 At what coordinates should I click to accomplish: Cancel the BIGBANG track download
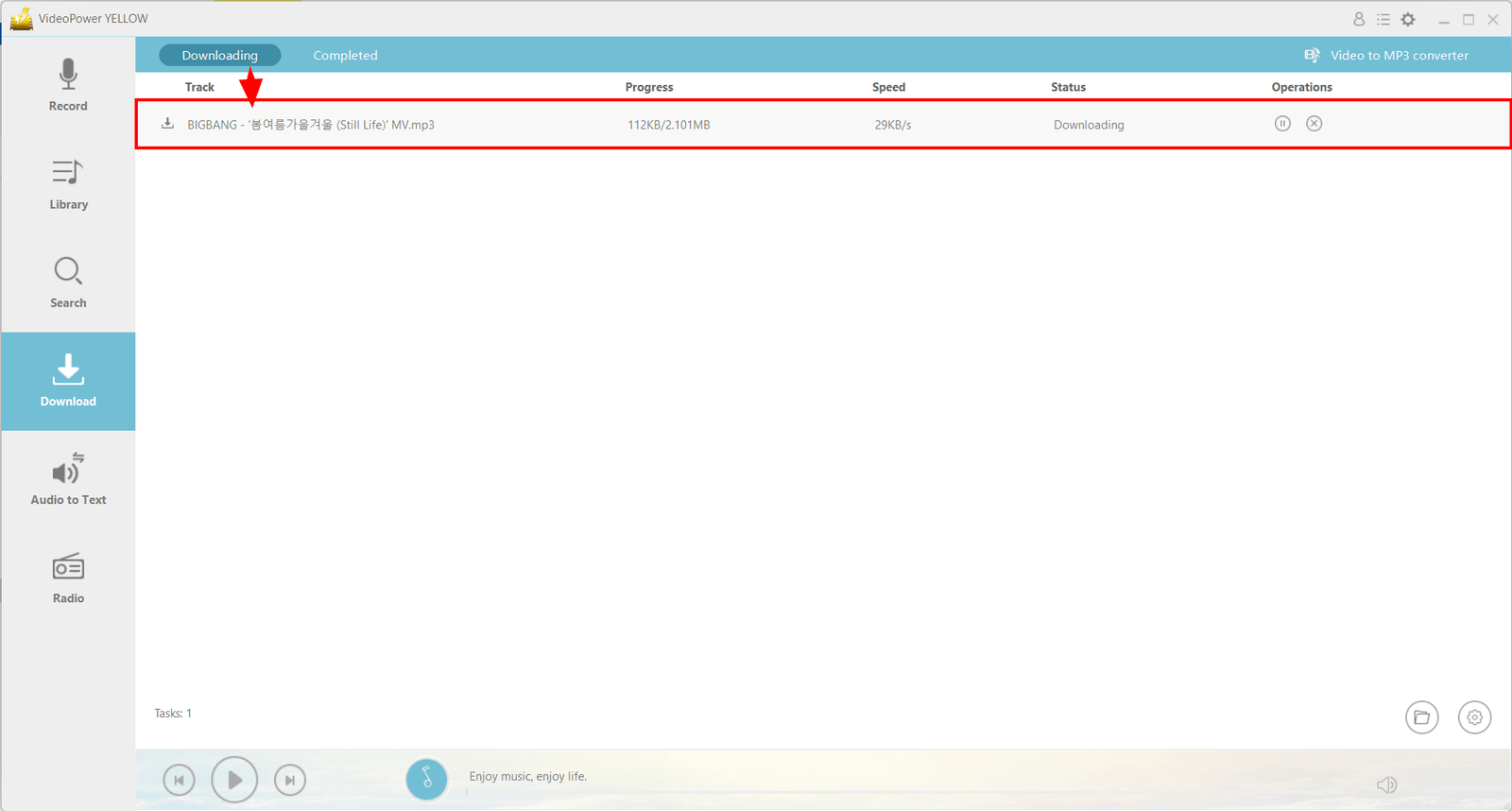1314,124
